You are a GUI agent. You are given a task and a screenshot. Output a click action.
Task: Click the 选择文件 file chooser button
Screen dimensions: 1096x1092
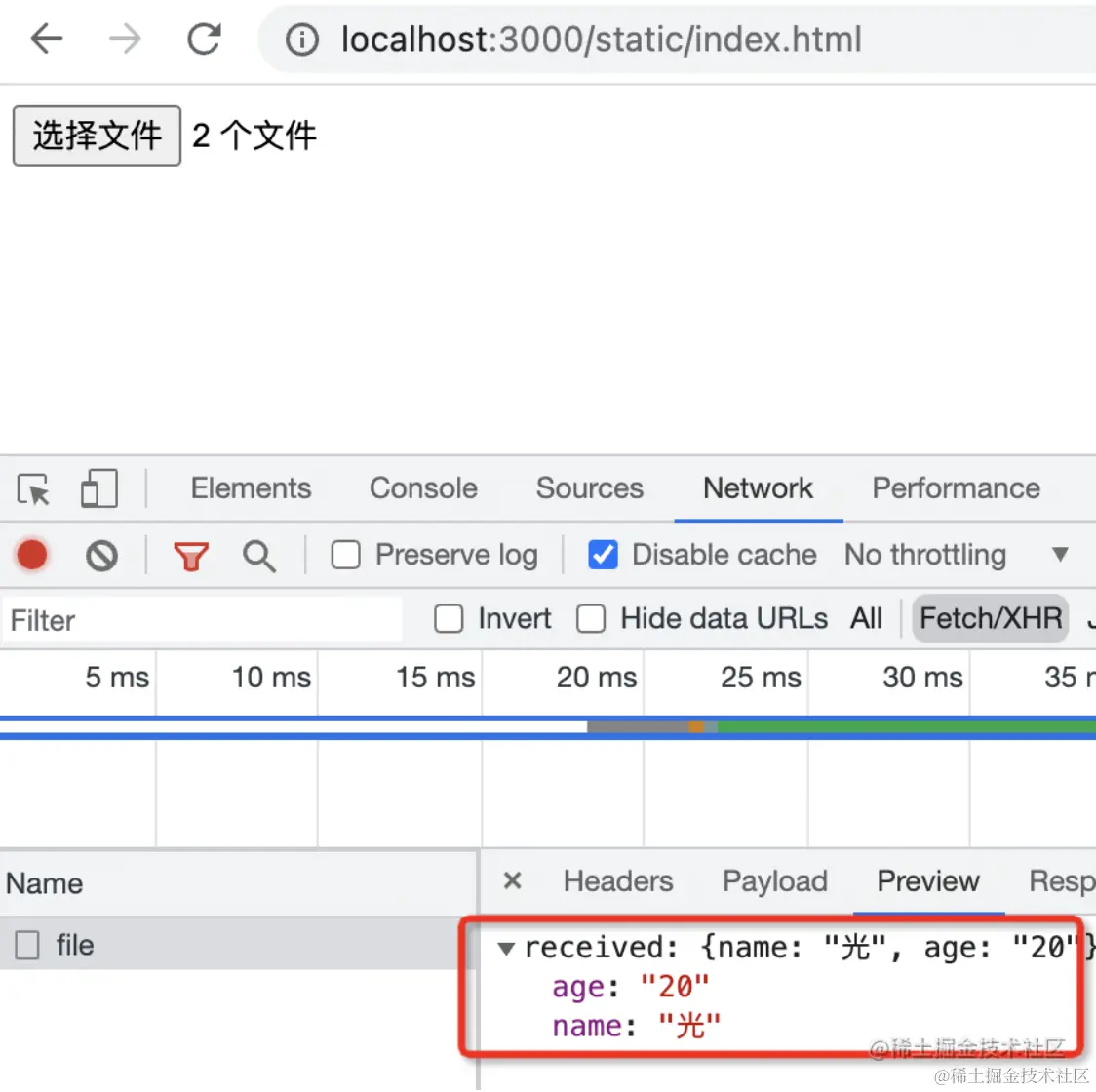tap(97, 136)
